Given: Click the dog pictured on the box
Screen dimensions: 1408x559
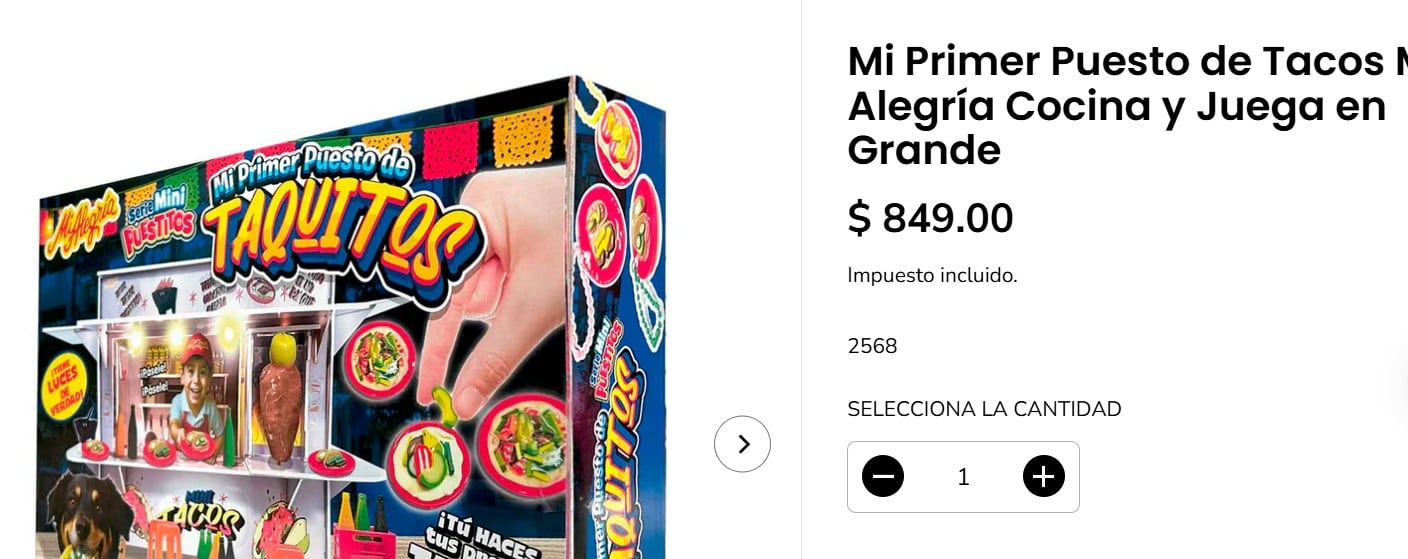Looking at the screenshot, I should 92,516.
